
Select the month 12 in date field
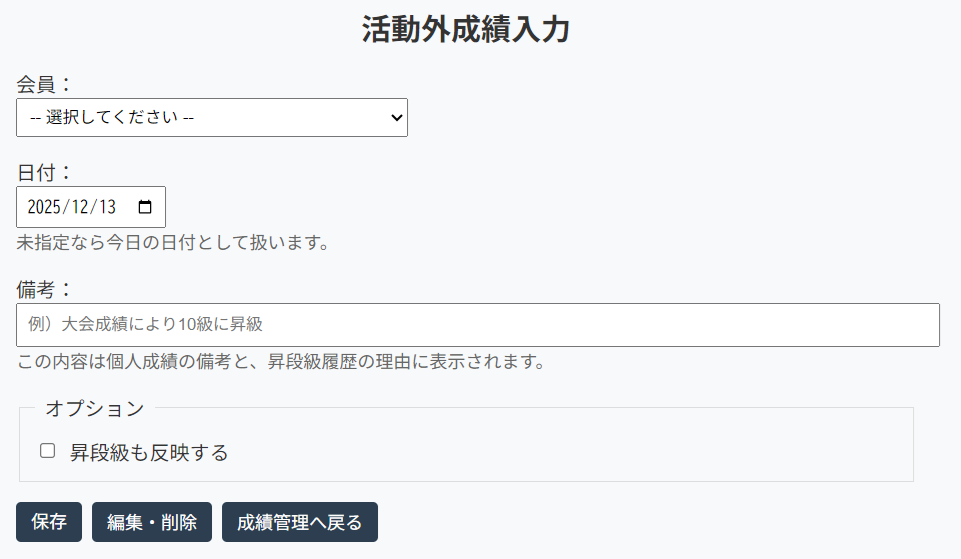pos(79,207)
